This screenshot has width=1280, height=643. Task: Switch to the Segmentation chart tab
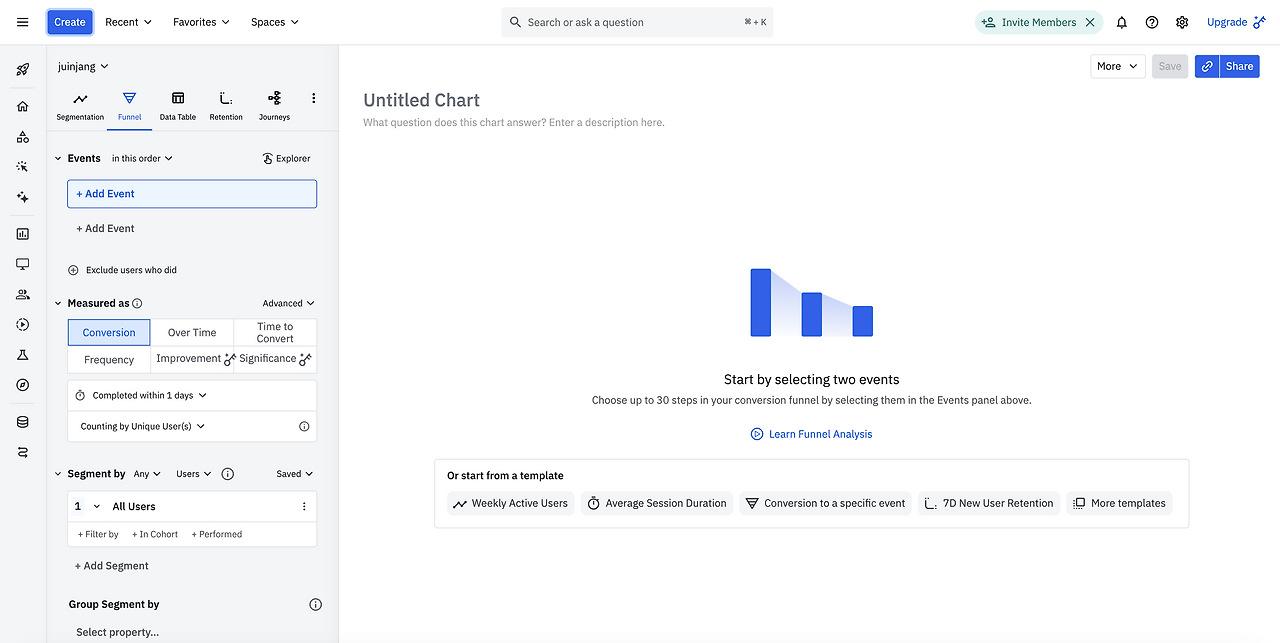coord(80,105)
